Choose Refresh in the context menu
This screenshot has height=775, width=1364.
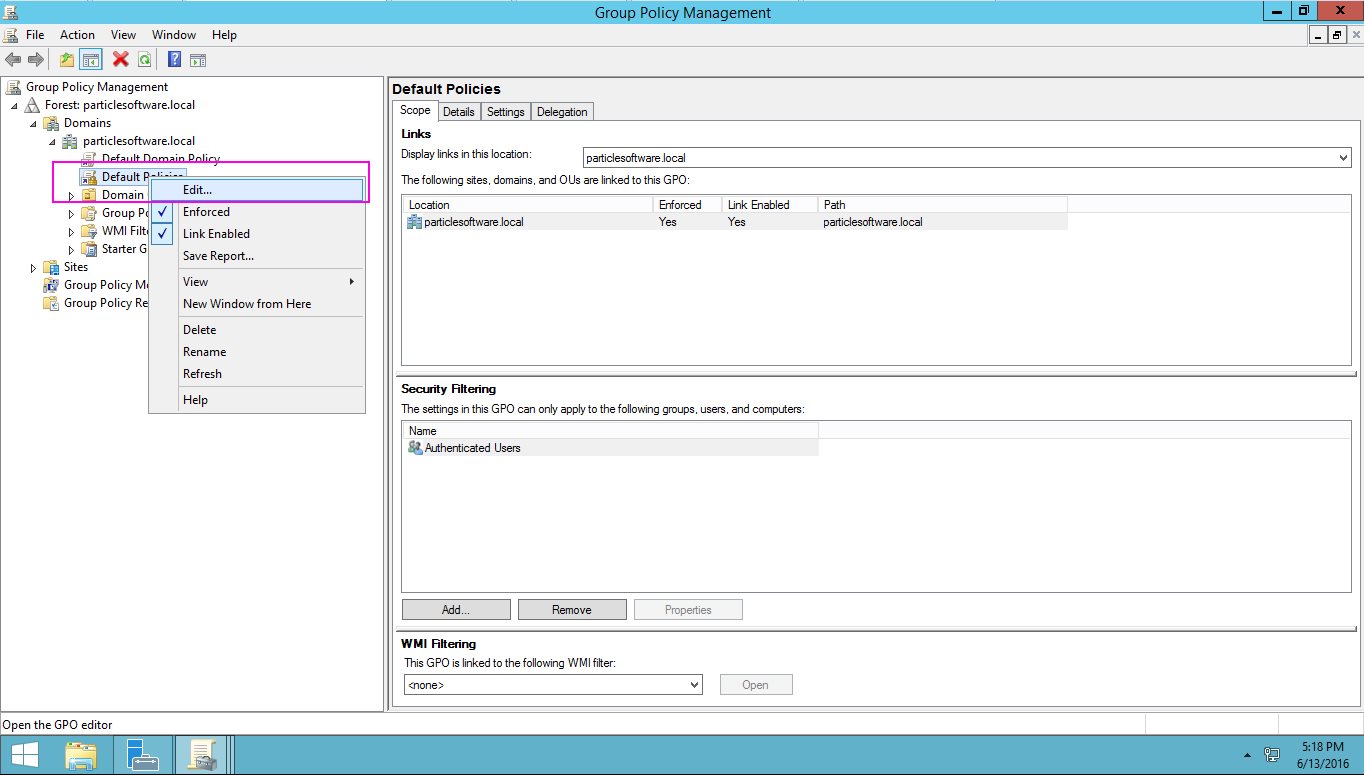[x=256, y=374]
